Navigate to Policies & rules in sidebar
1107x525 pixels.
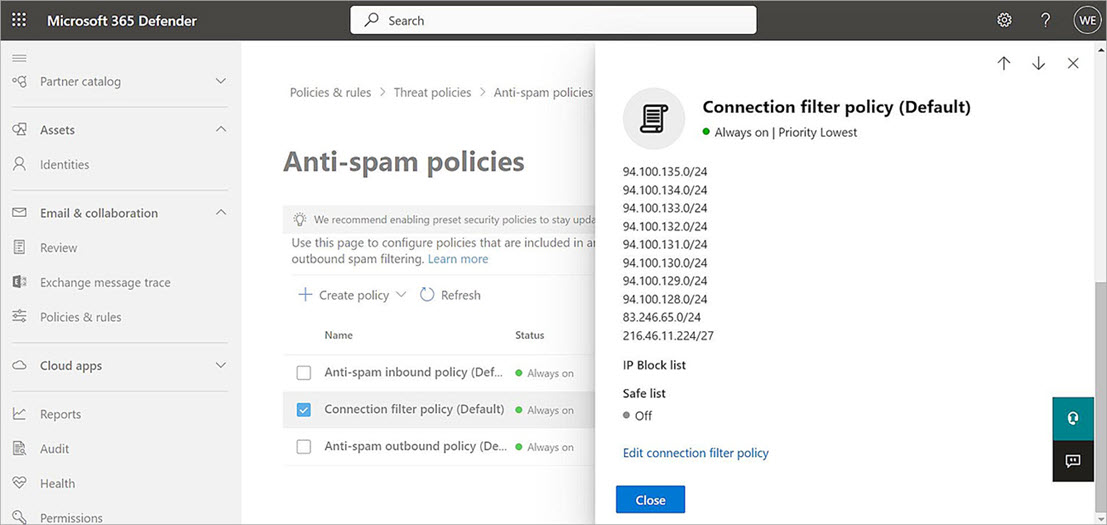pos(80,317)
